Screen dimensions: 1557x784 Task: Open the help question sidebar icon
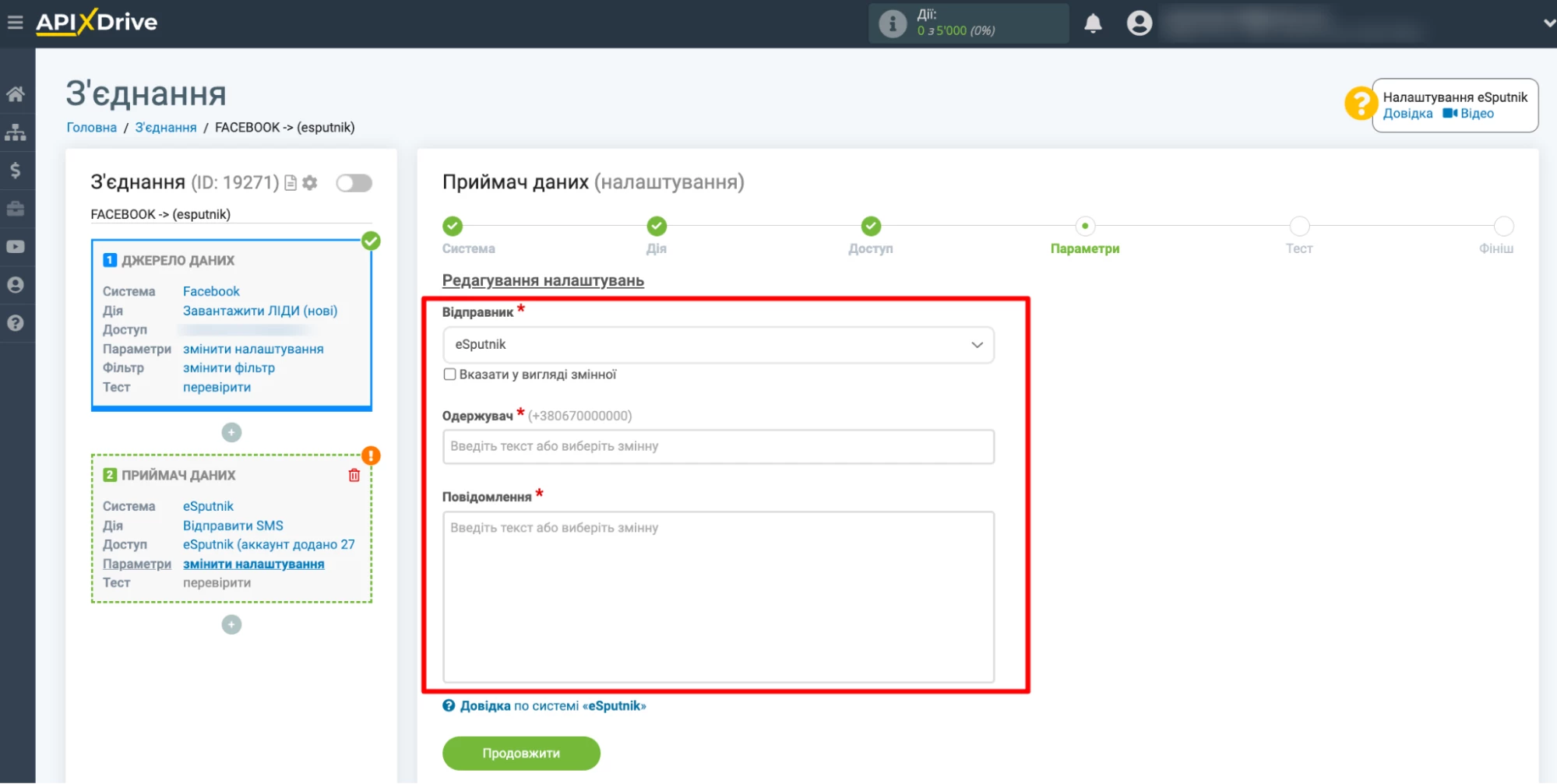[x=16, y=323]
